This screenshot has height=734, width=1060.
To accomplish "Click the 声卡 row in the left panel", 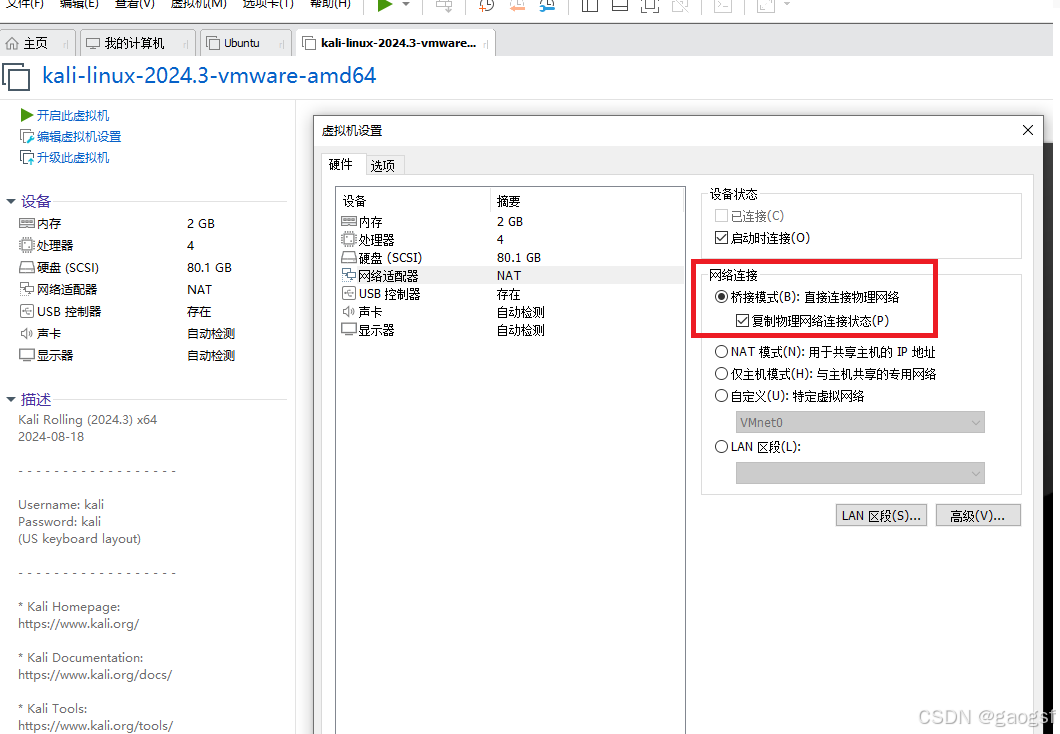I will (x=128, y=333).
